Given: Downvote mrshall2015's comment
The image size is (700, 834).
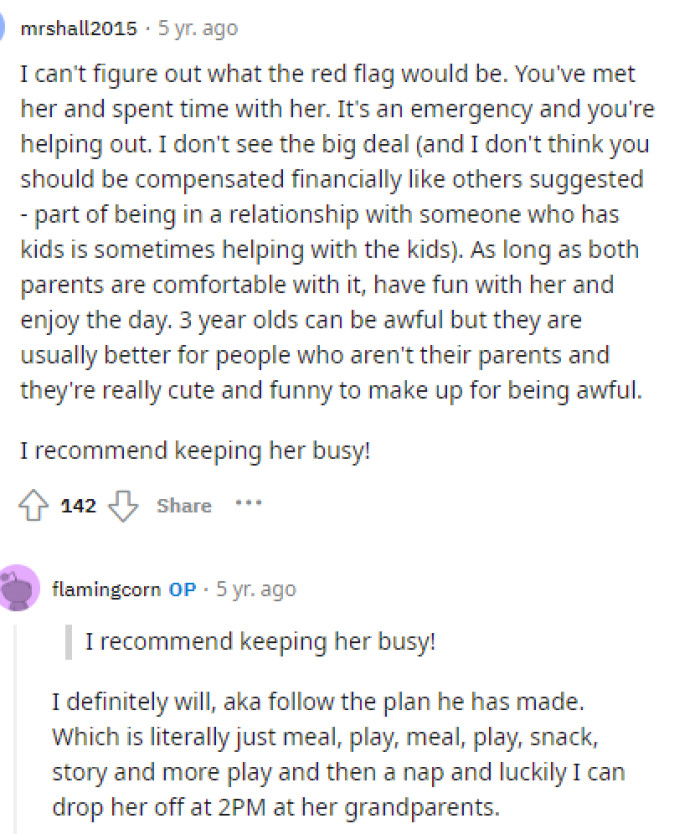Looking at the screenshot, I should click(122, 507).
